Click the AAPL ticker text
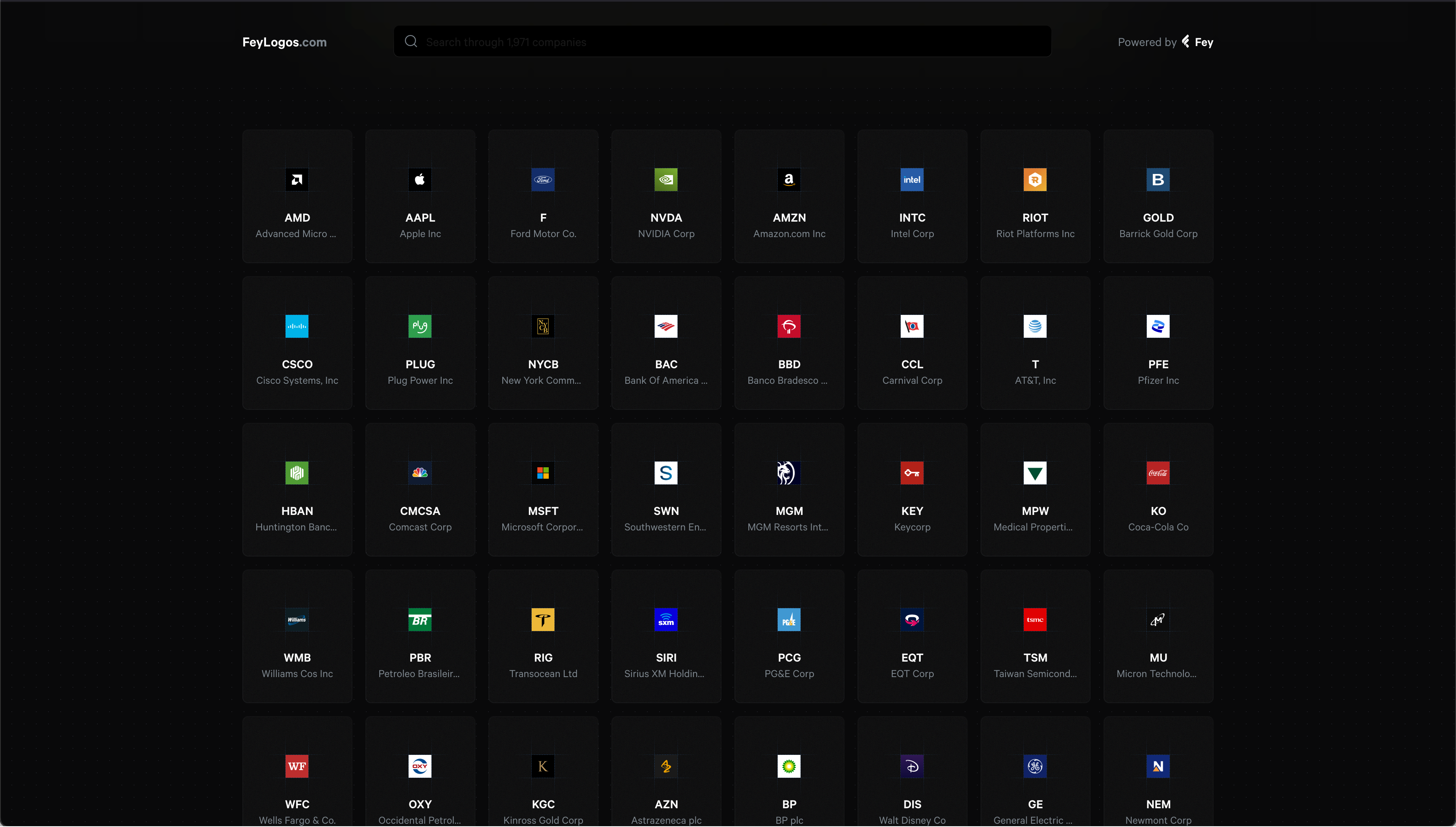This screenshot has height=827, width=1456. (x=420, y=218)
